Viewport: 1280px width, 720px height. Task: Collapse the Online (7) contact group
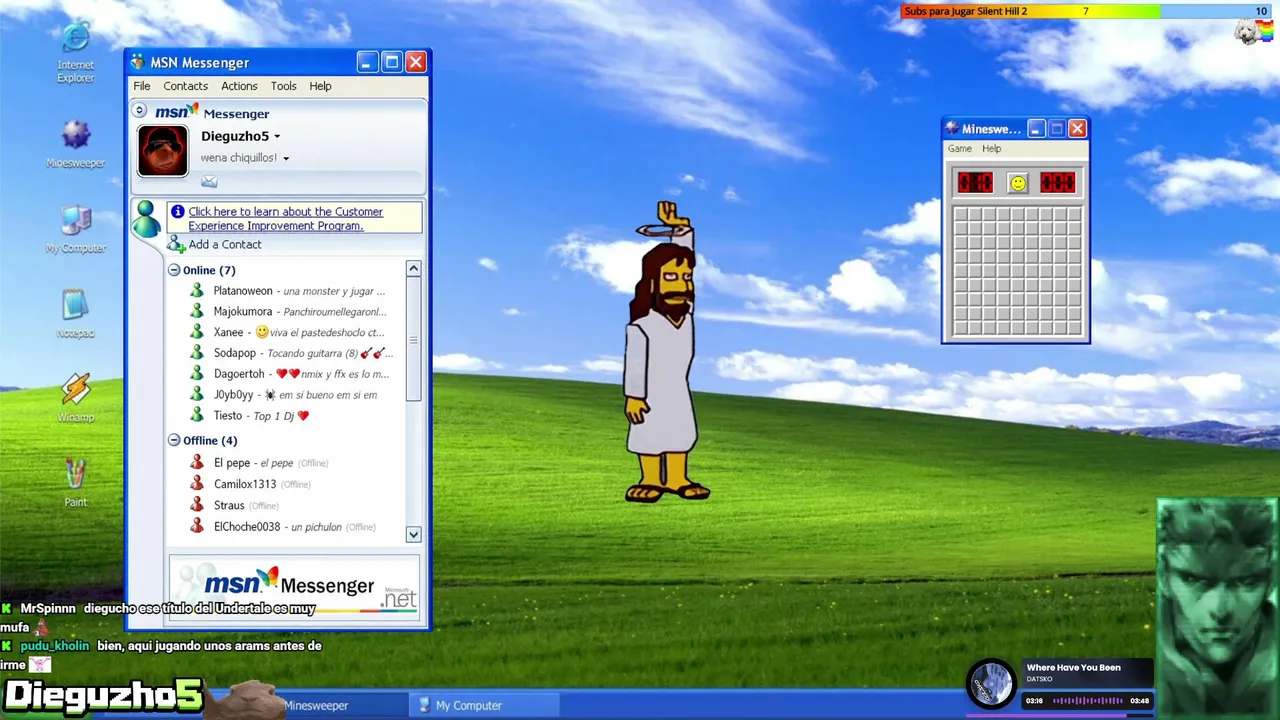coord(174,270)
